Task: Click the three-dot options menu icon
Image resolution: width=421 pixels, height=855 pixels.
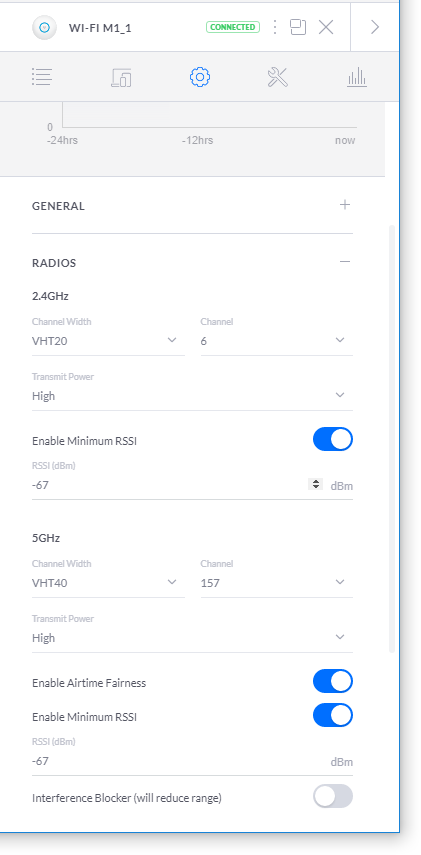Action: [275, 27]
